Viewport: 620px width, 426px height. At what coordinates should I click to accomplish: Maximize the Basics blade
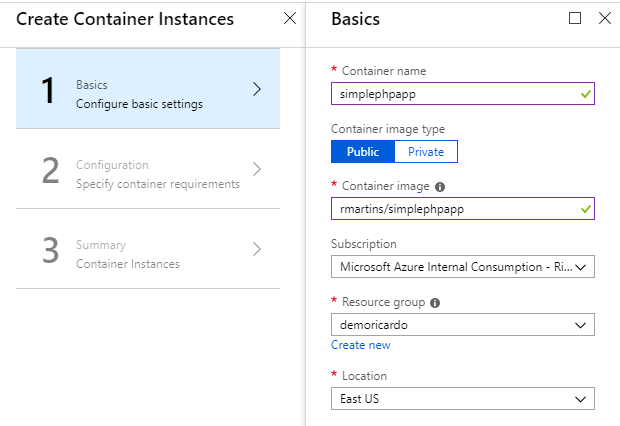[x=575, y=18]
